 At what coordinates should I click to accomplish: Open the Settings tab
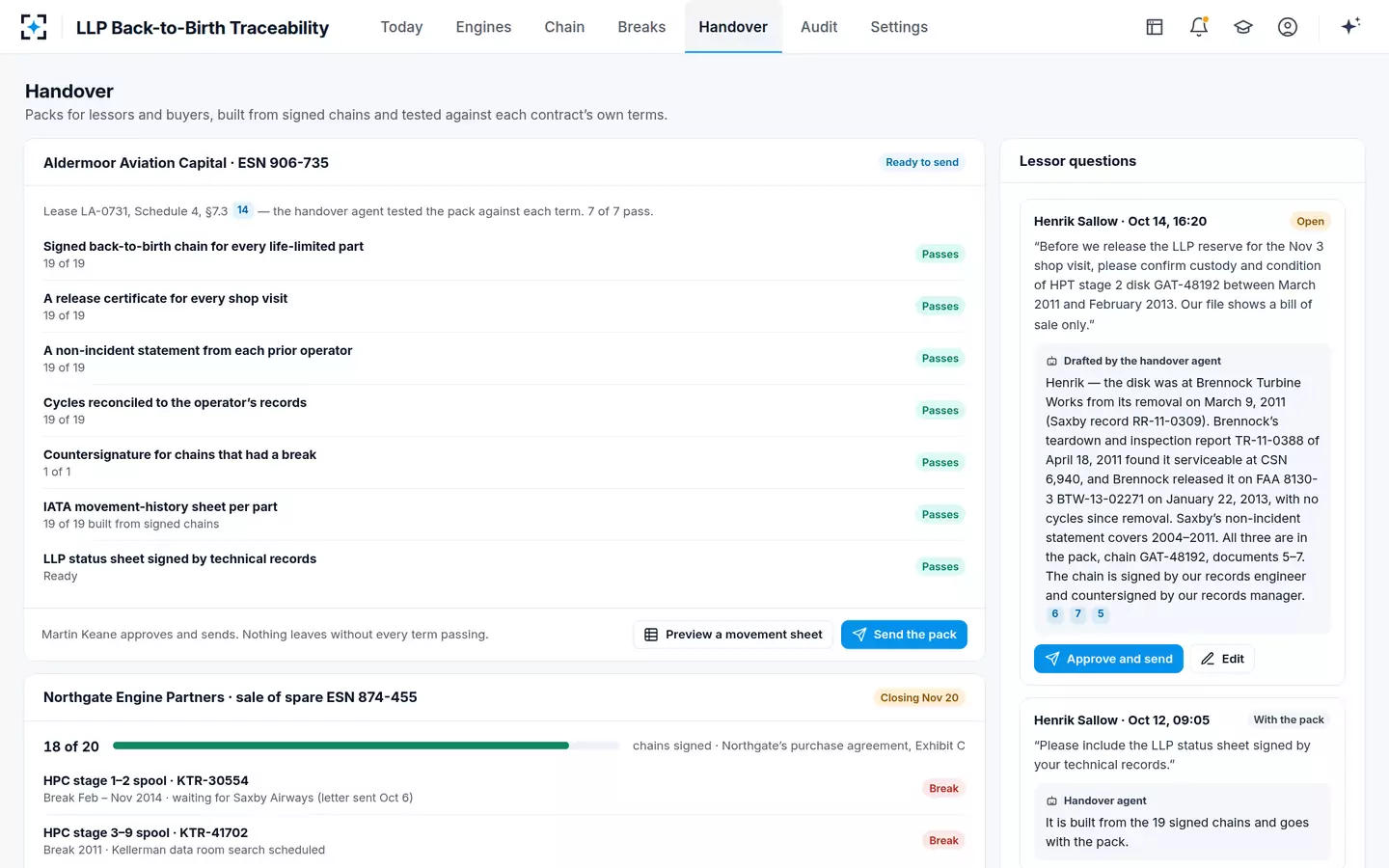coord(899,27)
